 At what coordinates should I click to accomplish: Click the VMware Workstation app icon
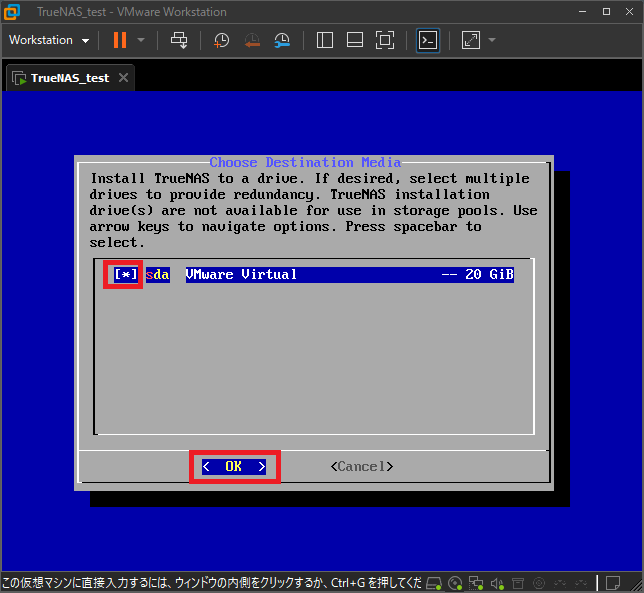12,12
